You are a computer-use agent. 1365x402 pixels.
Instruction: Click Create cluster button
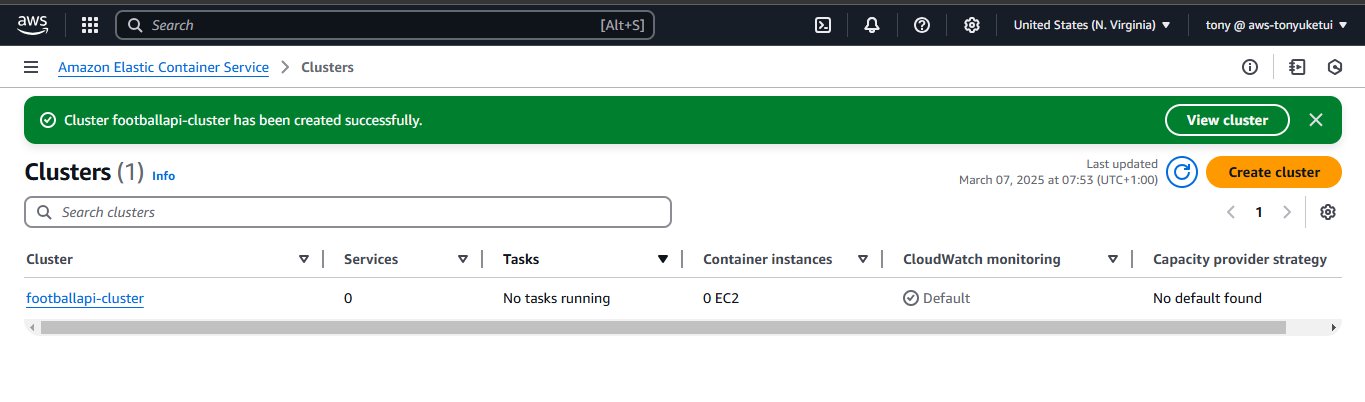click(1274, 172)
